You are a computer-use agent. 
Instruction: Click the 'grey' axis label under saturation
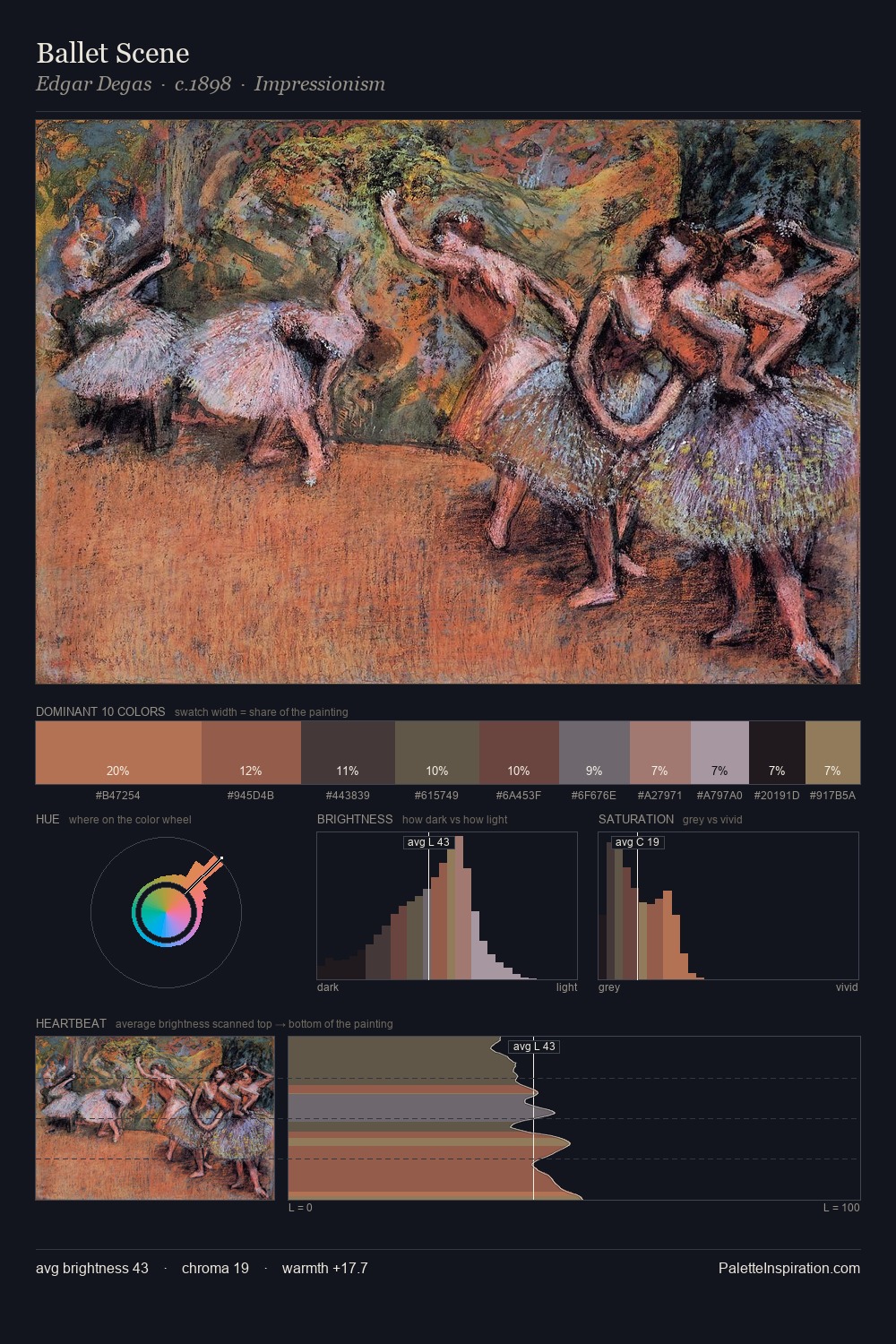point(609,987)
